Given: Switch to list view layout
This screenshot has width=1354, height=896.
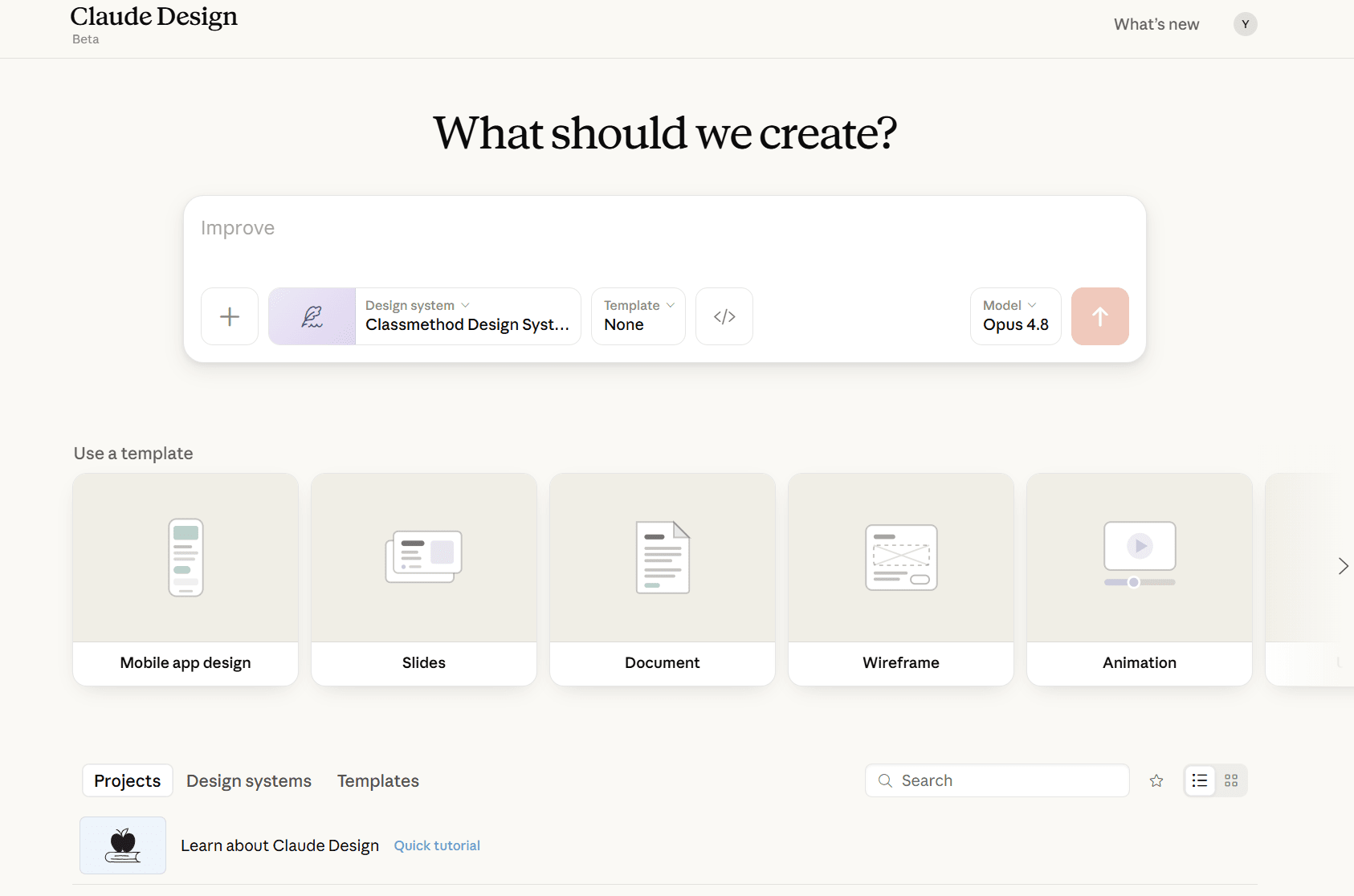Looking at the screenshot, I should click(x=1200, y=780).
